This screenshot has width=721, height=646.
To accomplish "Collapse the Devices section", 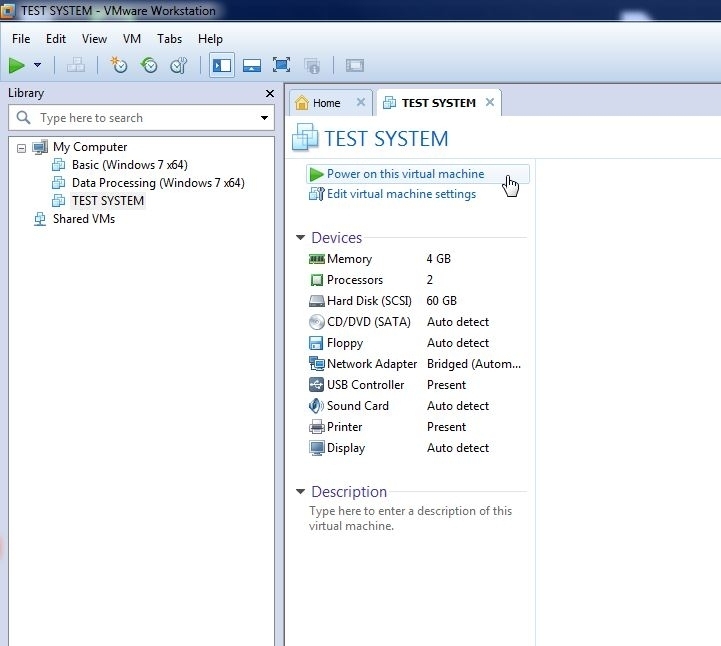I will (x=300, y=238).
